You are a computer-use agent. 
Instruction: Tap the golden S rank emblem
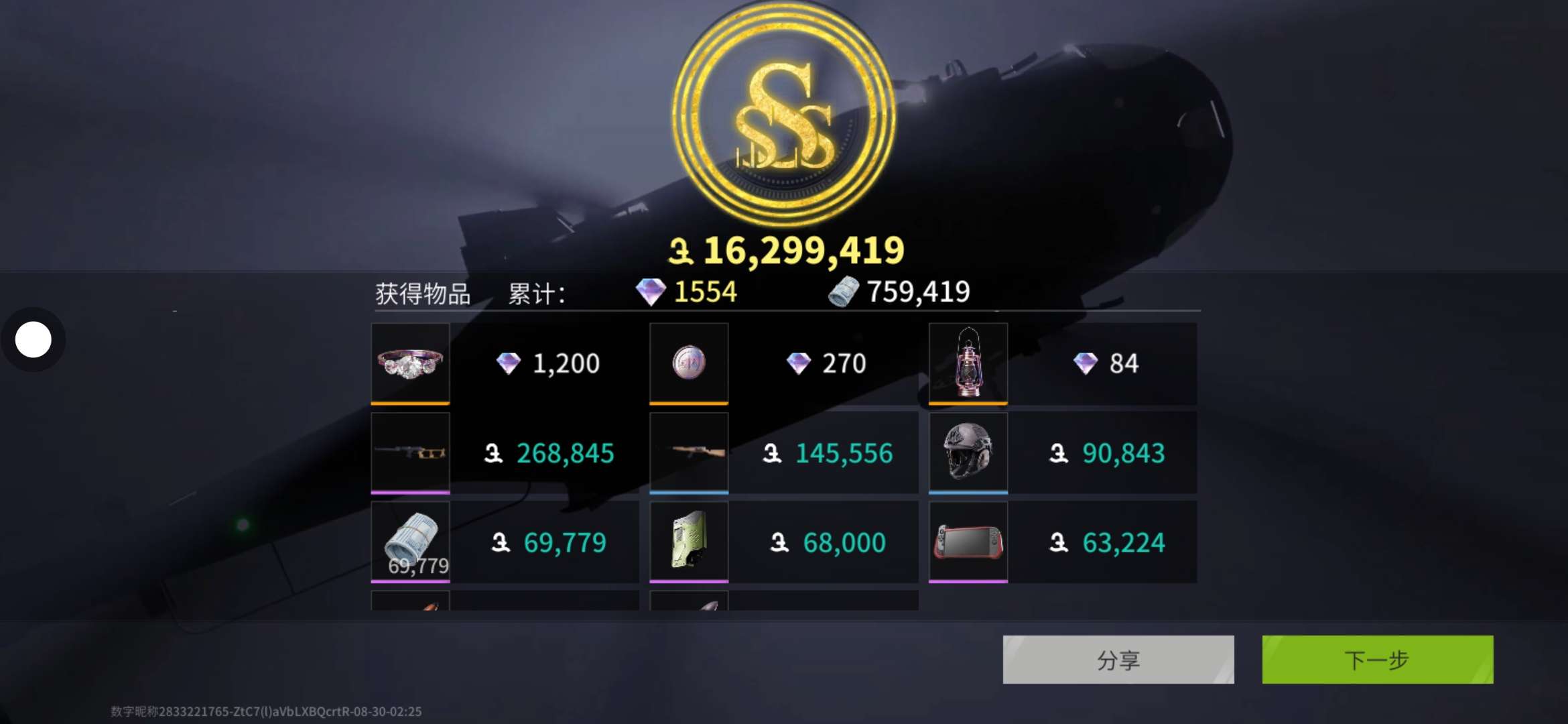click(x=784, y=114)
